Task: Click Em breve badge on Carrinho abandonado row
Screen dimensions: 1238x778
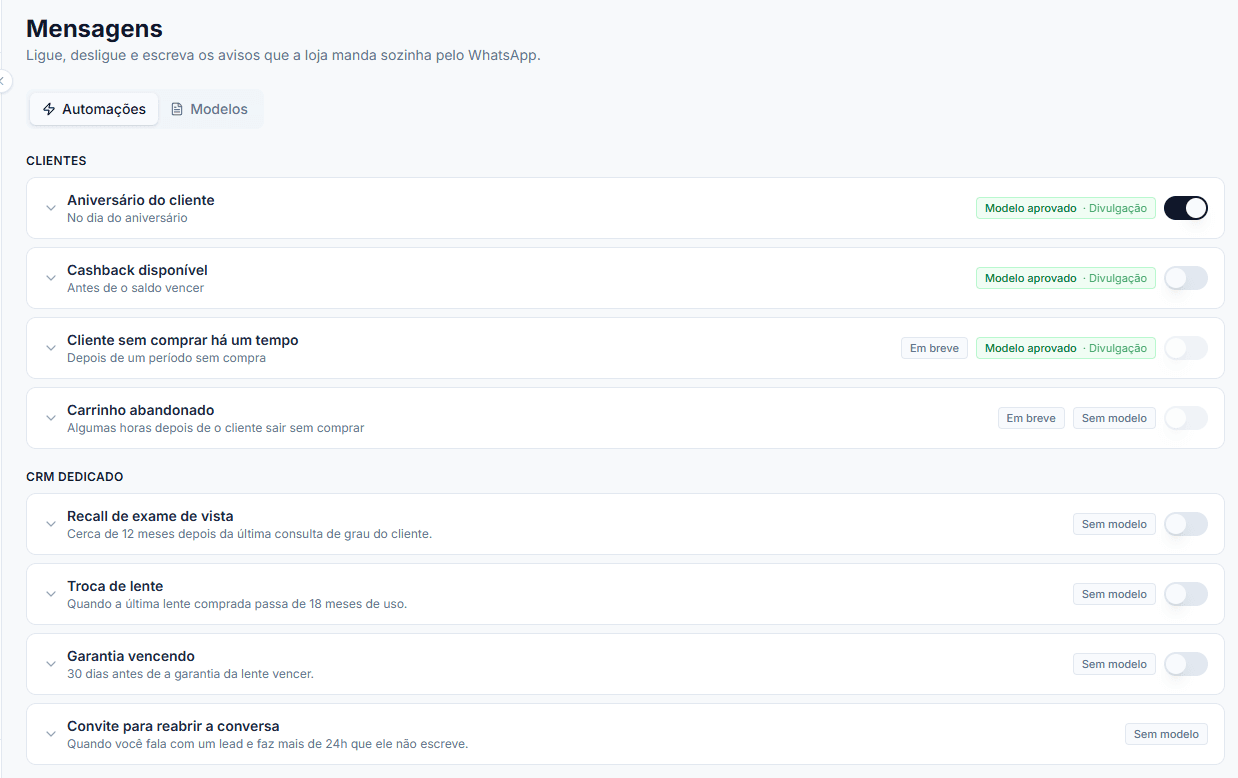Action: 1031,418
